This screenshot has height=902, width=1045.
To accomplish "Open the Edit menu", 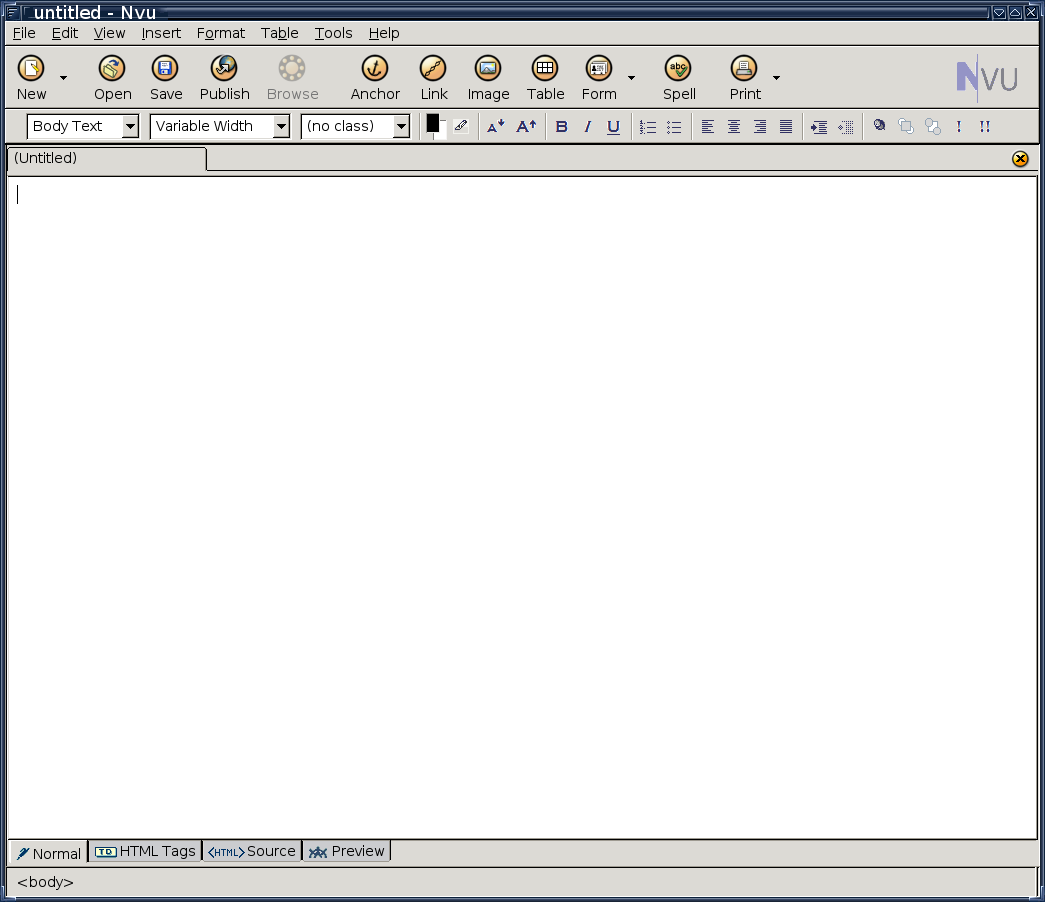I will (x=65, y=33).
